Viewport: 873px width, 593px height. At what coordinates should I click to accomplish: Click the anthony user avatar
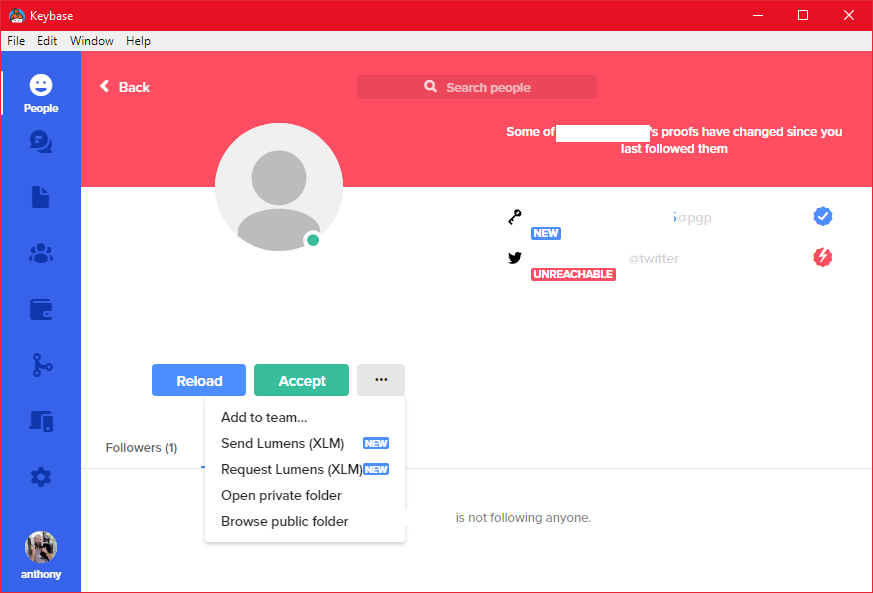coord(41,547)
